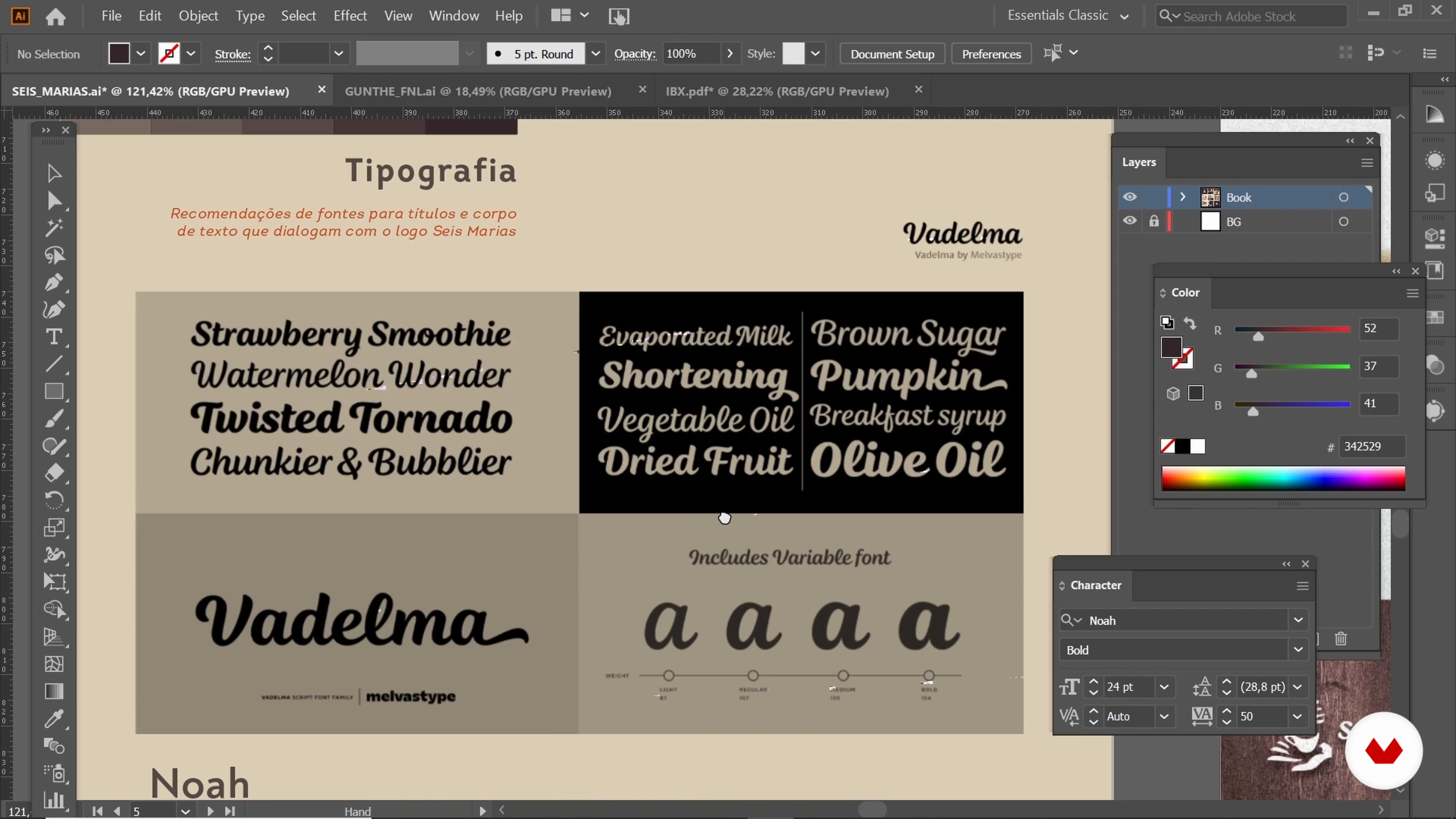Select the Pen tool
This screenshot has width=1456, height=819.
point(54,282)
